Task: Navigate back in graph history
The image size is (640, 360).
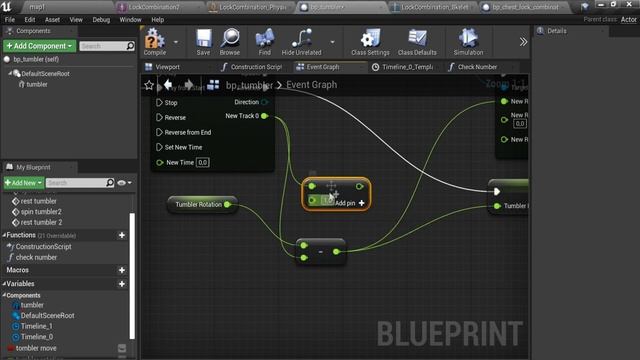Action: pyautogui.click(x=168, y=85)
